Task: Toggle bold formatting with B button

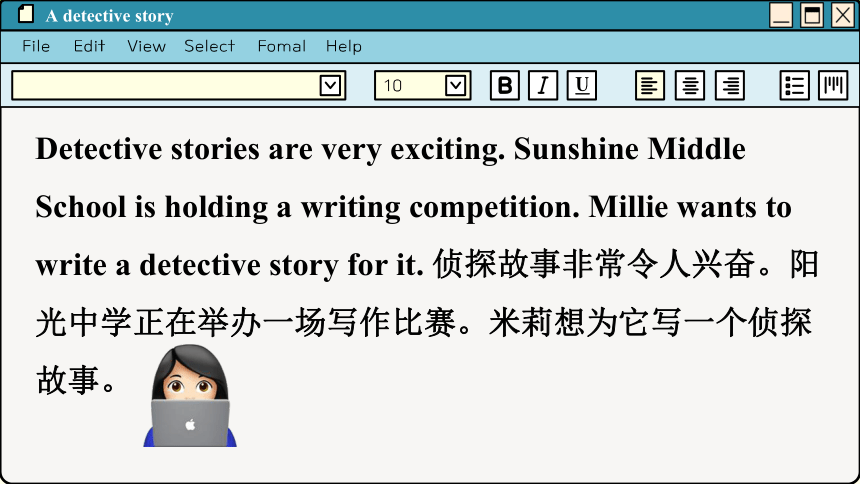Action: (x=505, y=85)
